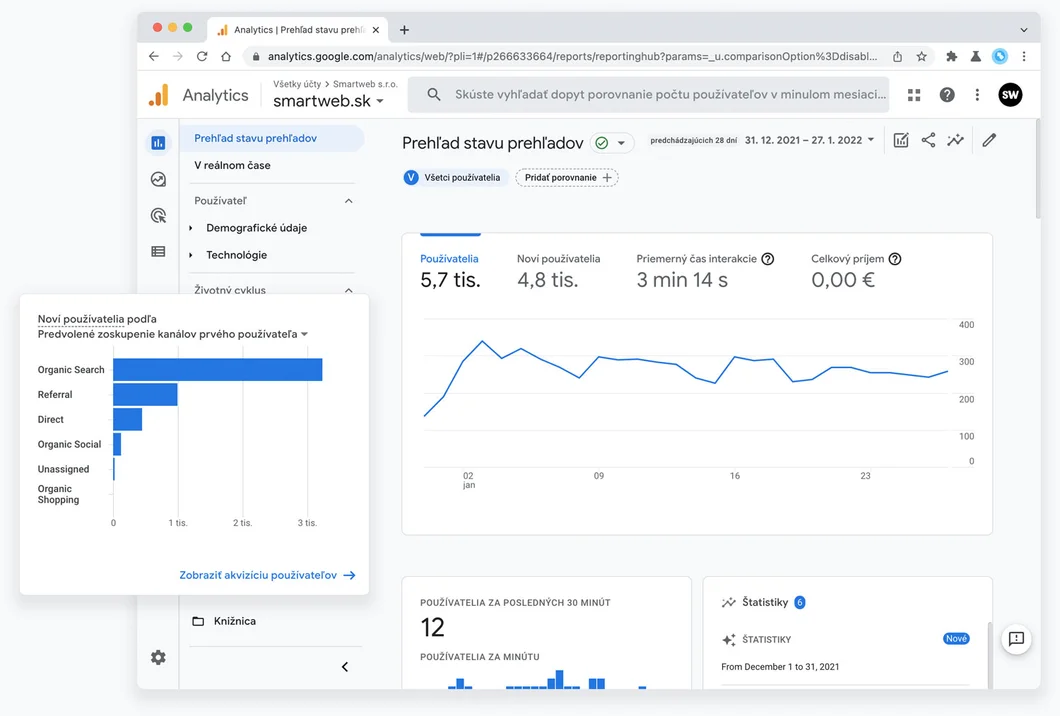
Task: Click the Organic Social bar
Action: [x=117, y=444]
